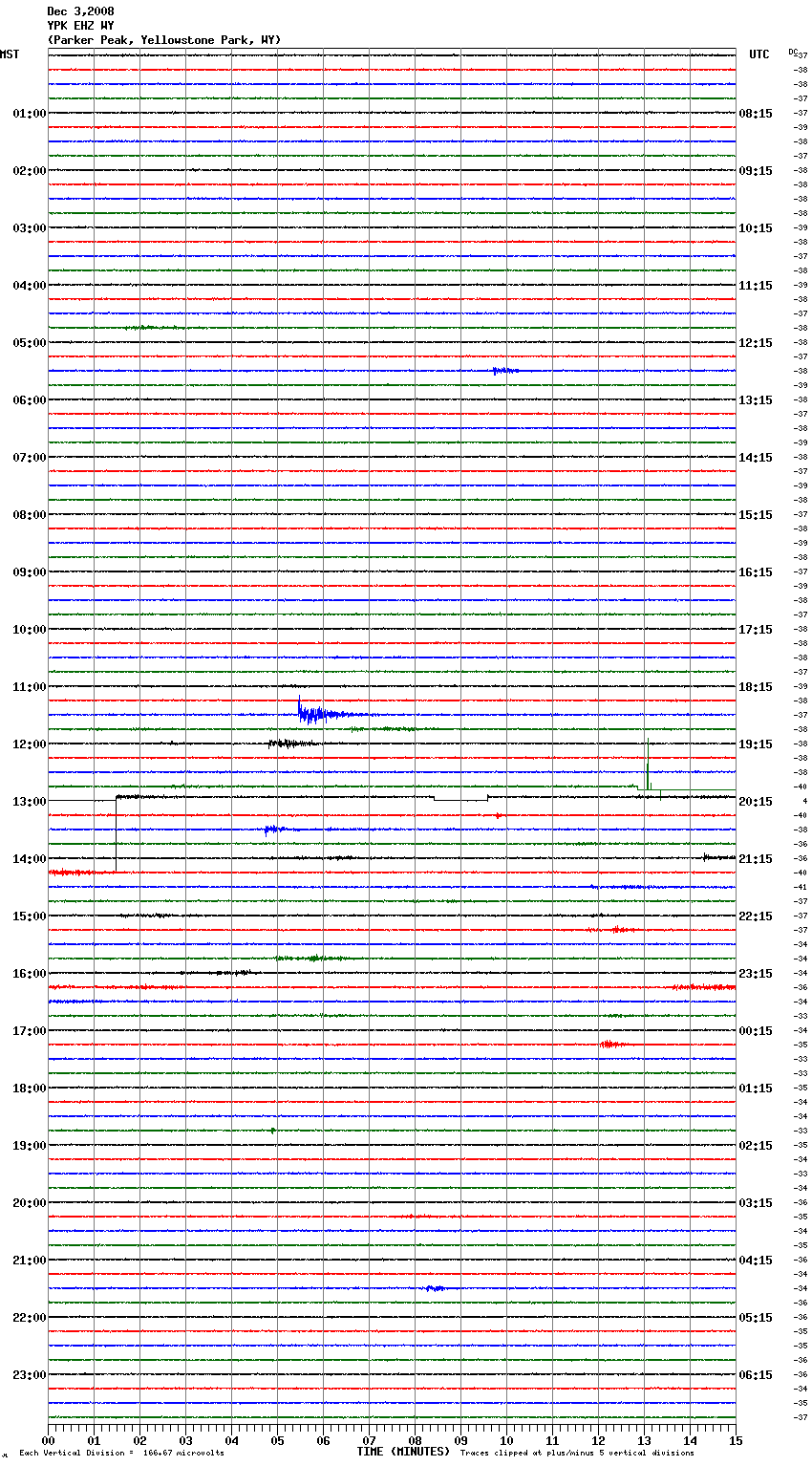Click the '04:15' UTC time label
Screen dimensions: 812x1466
(756, 1261)
